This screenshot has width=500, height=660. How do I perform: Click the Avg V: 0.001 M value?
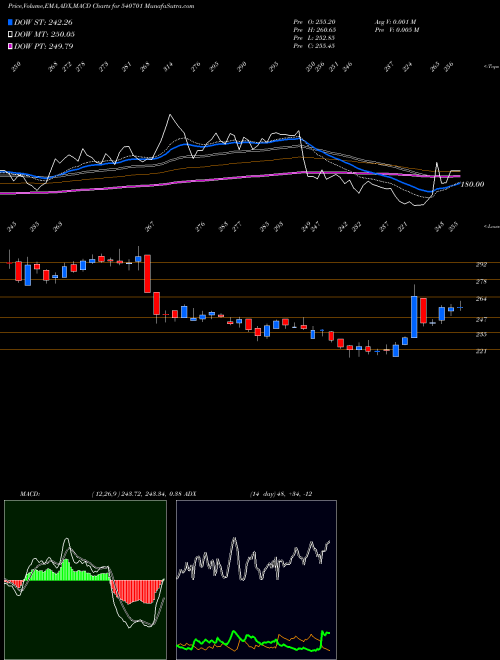(x=395, y=22)
